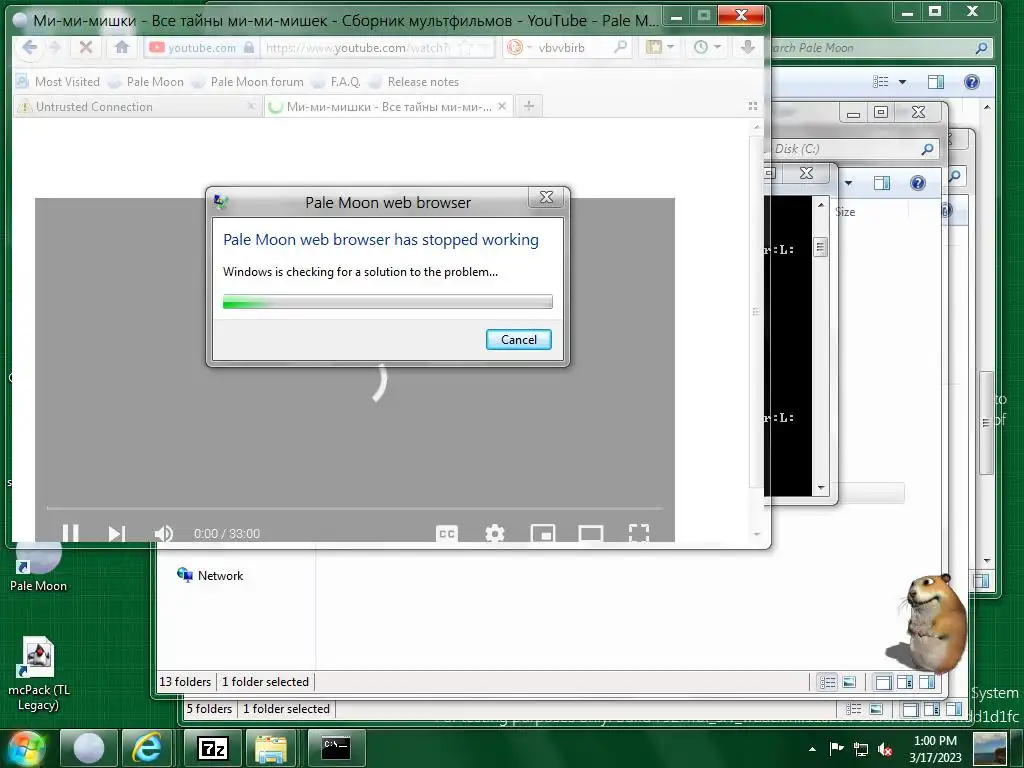Image resolution: width=1024 pixels, height=768 pixels.
Task: Stop loading the page in Pale Moon
Action: pos(86,47)
